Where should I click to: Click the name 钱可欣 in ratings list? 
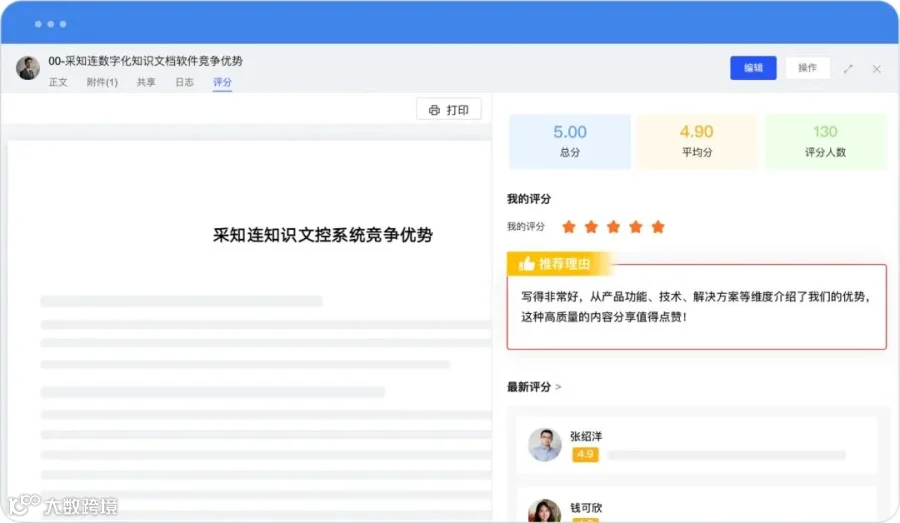pos(586,508)
